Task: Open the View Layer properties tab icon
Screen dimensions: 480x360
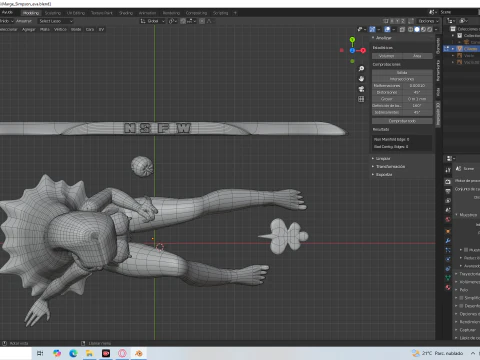Action: pos(448,201)
